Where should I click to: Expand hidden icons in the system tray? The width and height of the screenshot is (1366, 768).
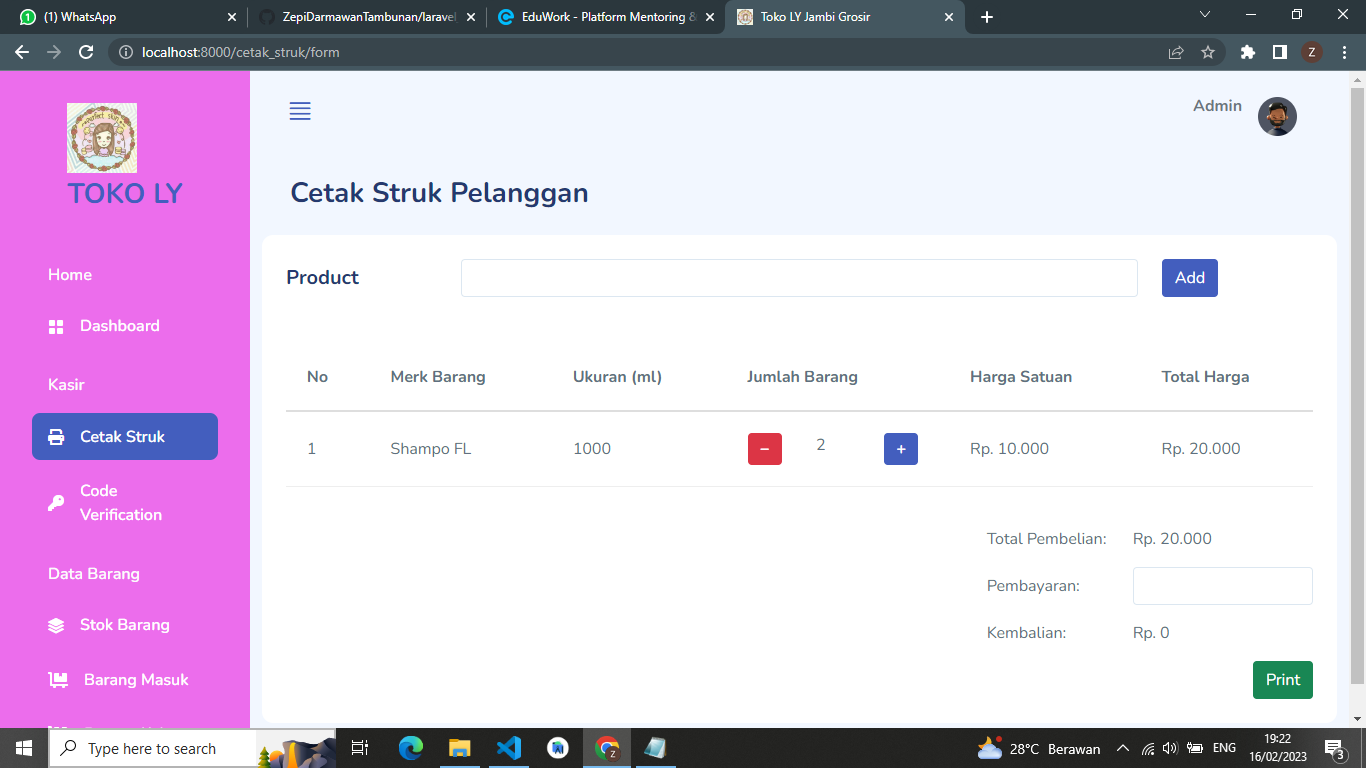(1121, 748)
